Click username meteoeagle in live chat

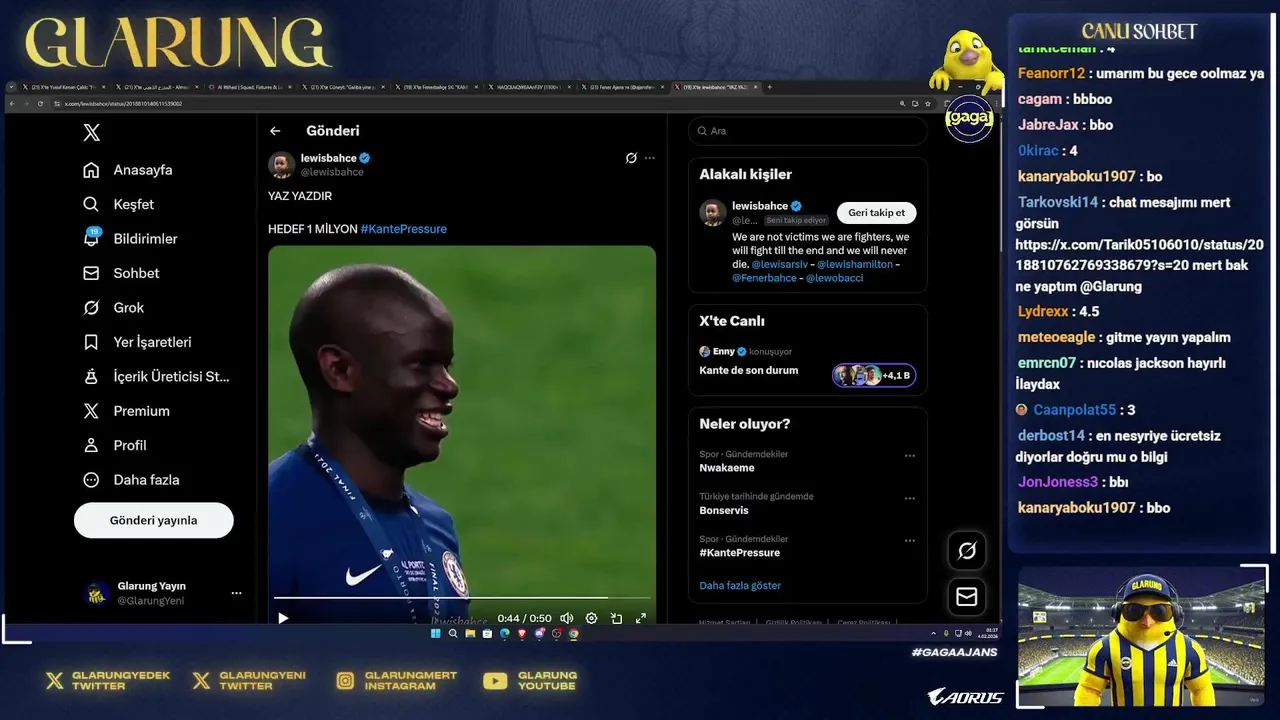[x=1056, y=337]
